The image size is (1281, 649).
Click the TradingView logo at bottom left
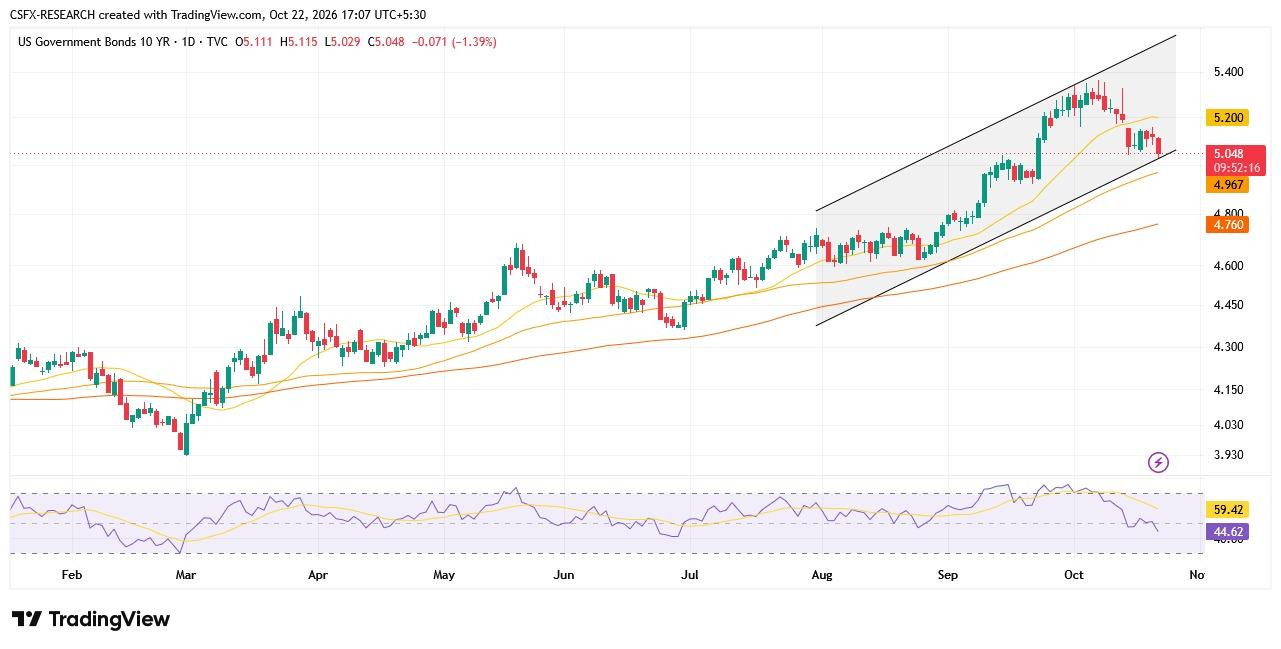91,619
